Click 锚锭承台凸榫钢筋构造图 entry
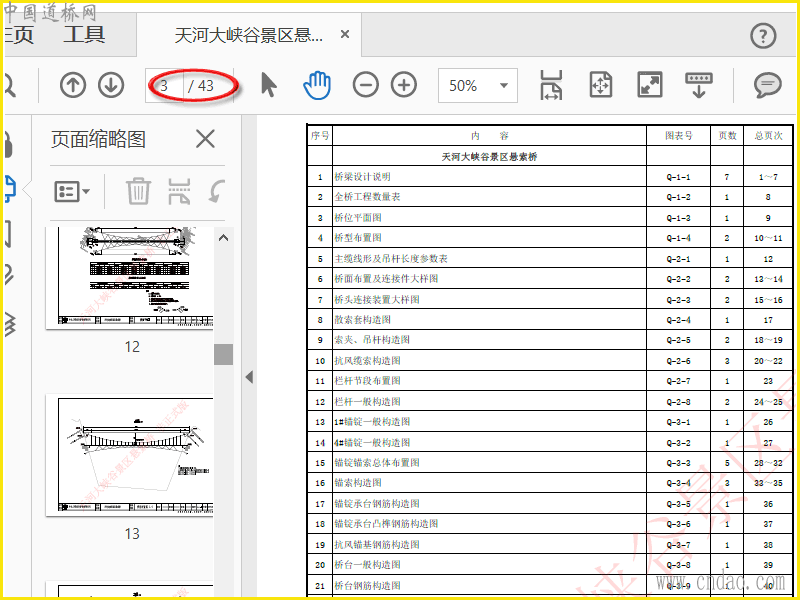The width and height of the screenshot is (800, 600). 386,524
